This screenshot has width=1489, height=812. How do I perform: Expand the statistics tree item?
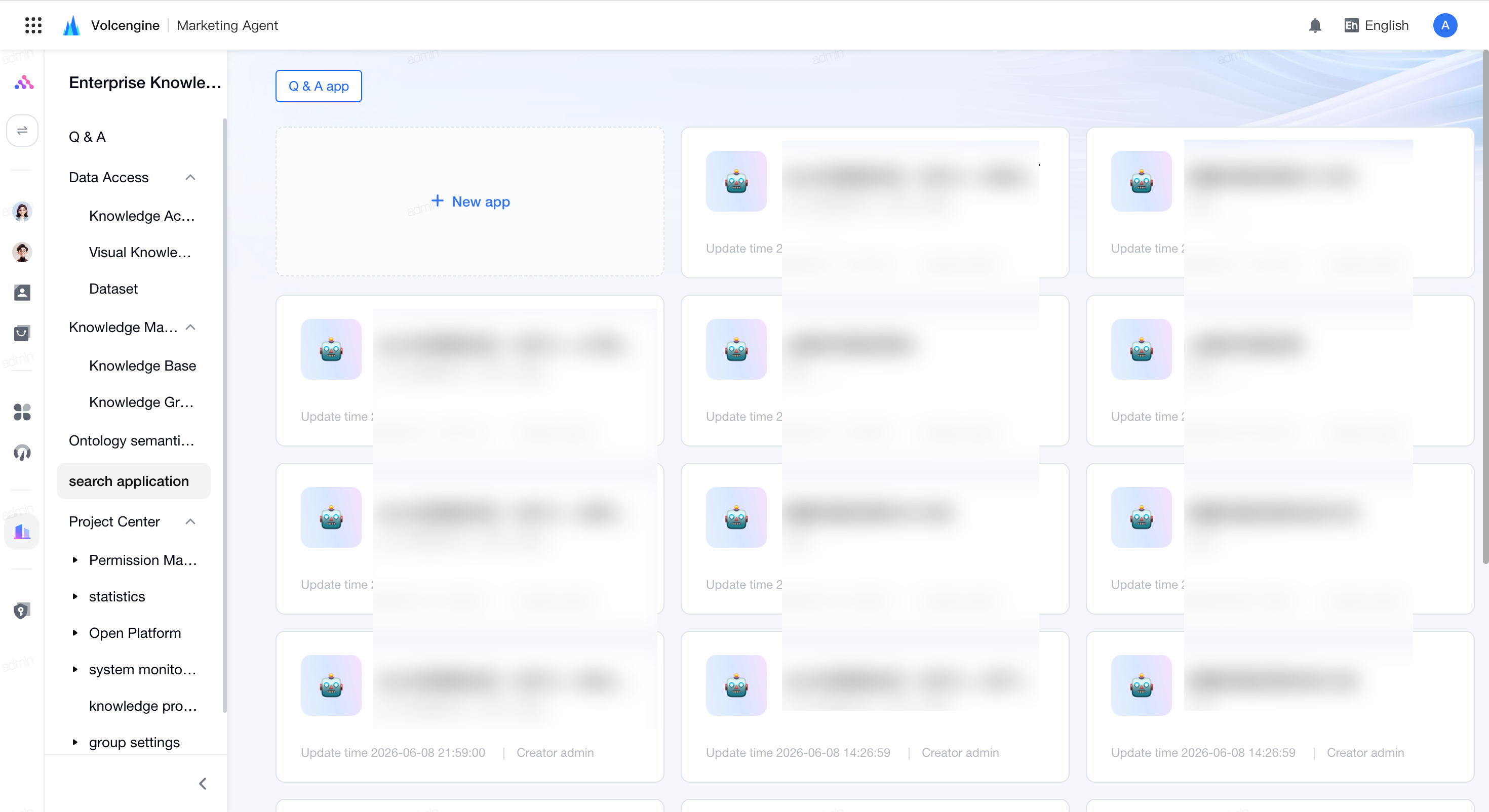click(74, 596)
